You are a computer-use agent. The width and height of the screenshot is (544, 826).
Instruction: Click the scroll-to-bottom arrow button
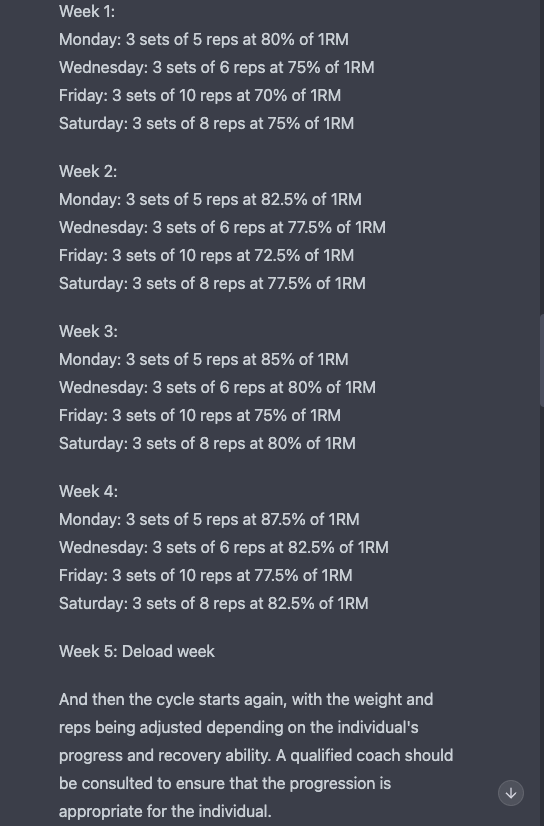pyautogui.click(x=511, y=793)
